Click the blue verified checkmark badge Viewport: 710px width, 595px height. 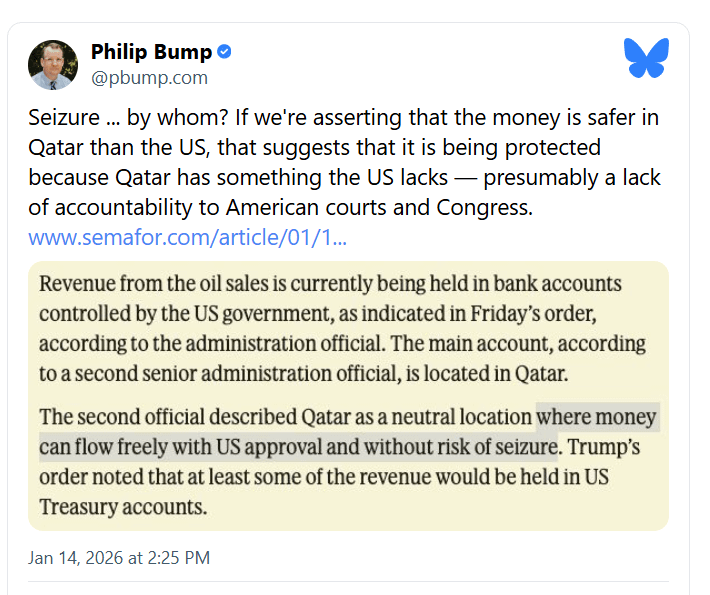[226, 52]
